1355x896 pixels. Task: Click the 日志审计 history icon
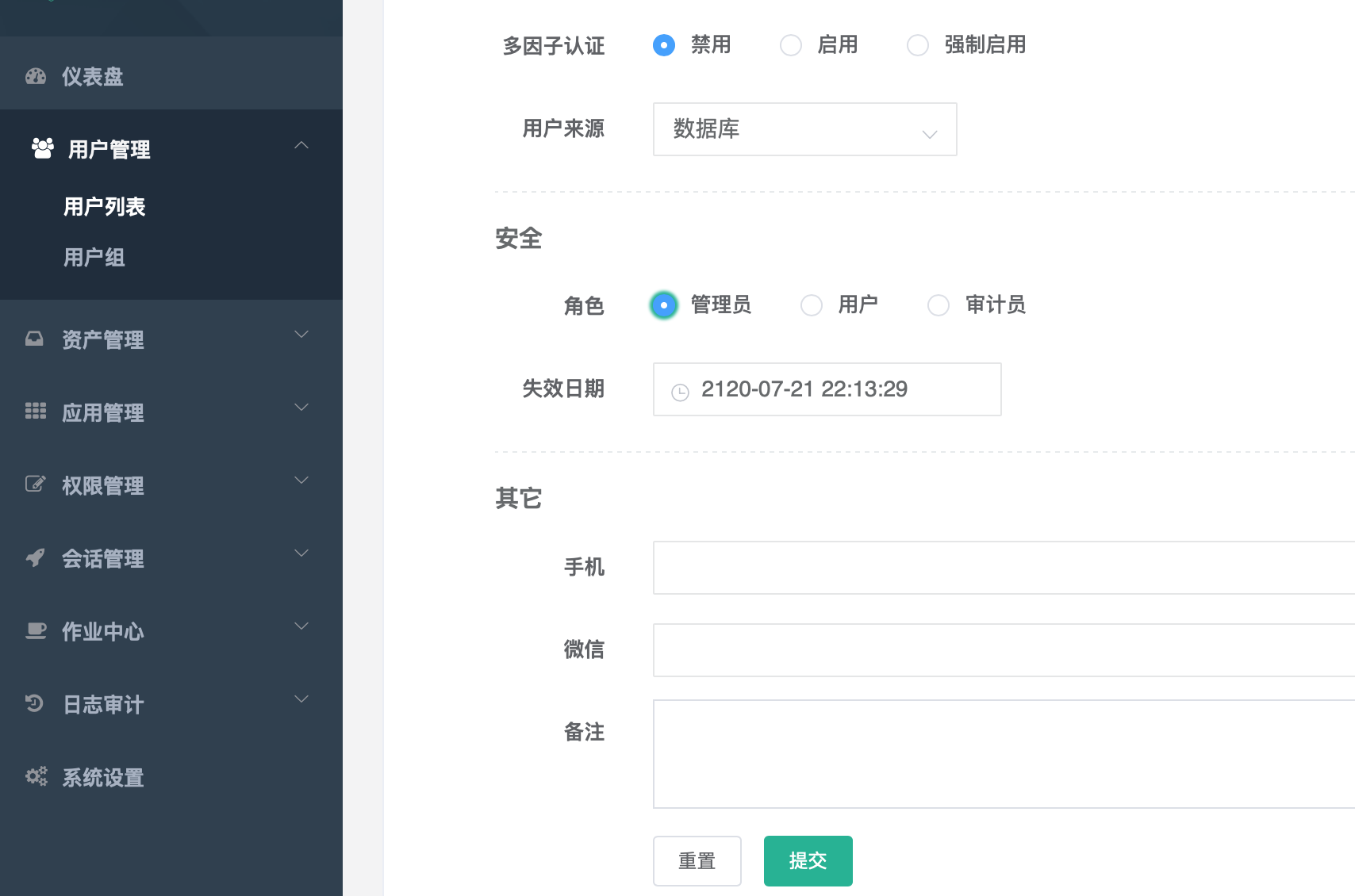[34, 703]
